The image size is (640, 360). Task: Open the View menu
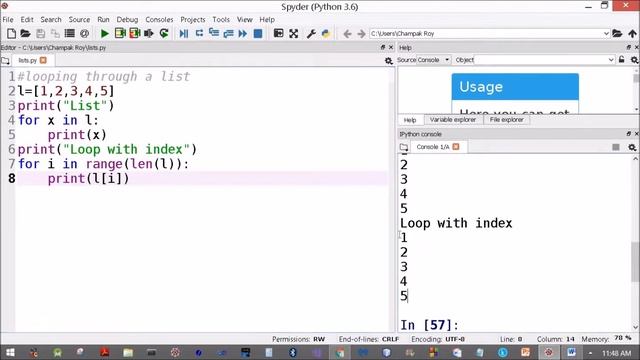244,19
